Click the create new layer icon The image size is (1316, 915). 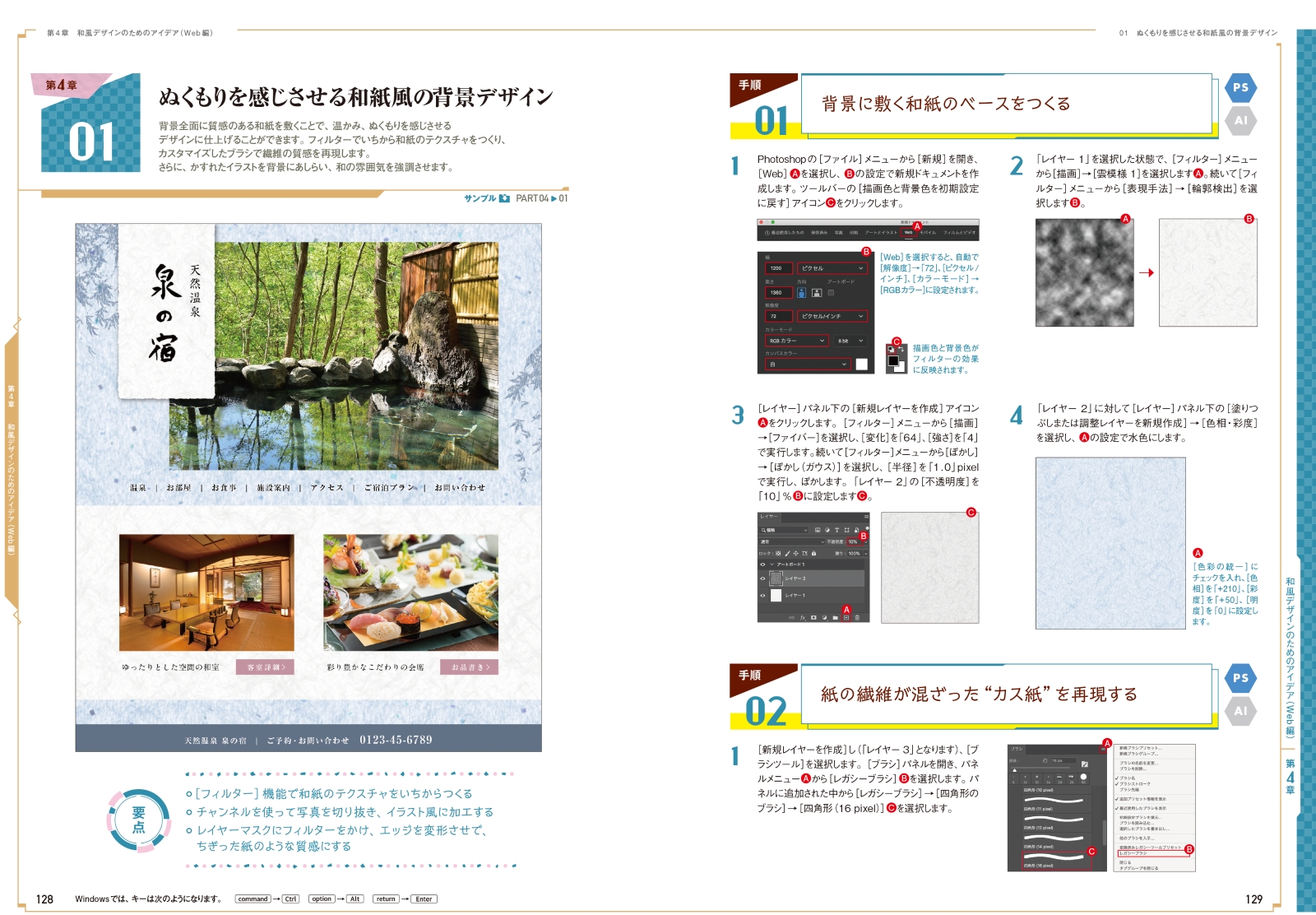pyautogui.click(x=846, y=618)
